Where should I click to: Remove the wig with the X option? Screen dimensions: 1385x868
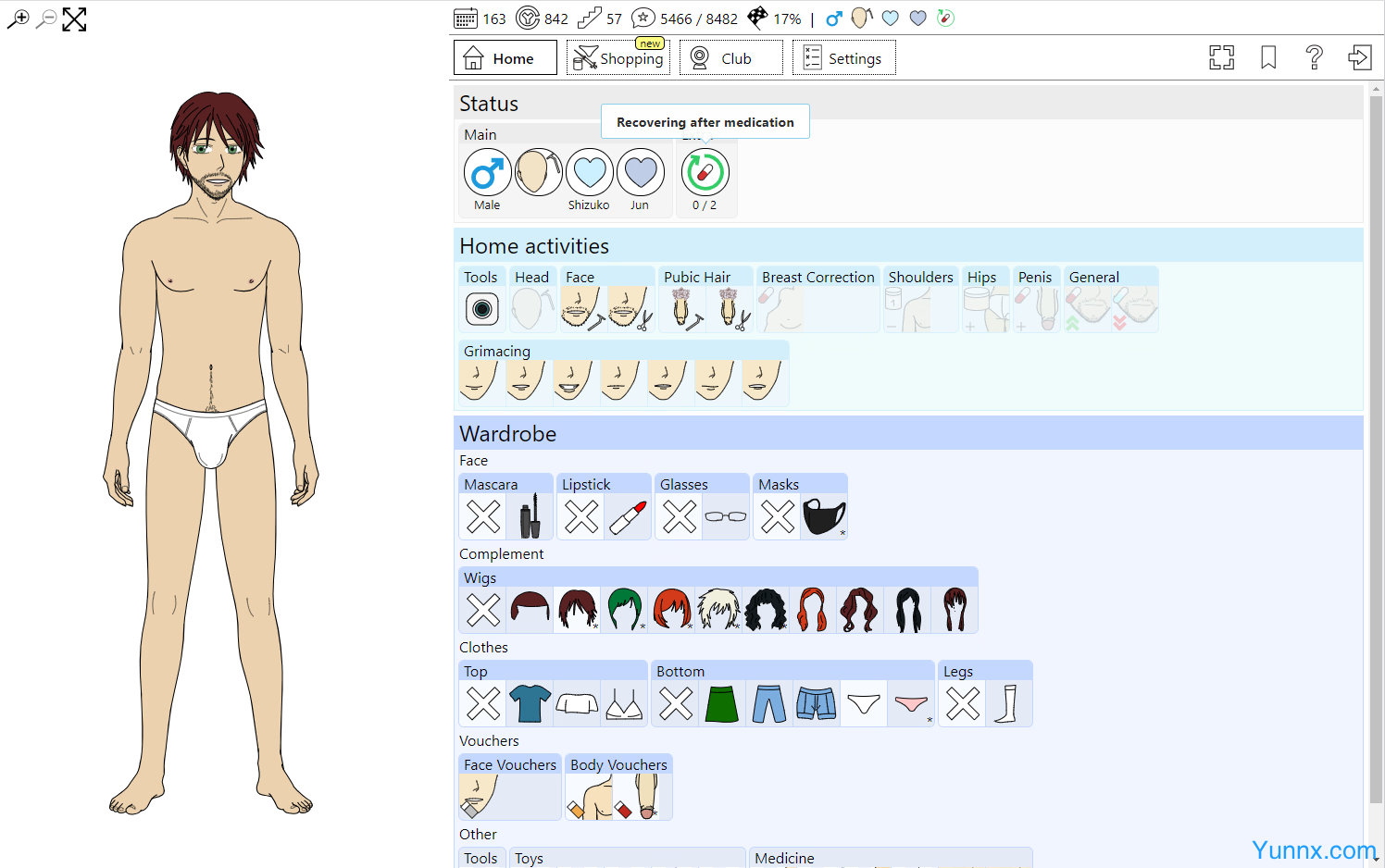(x=483, y=610)
